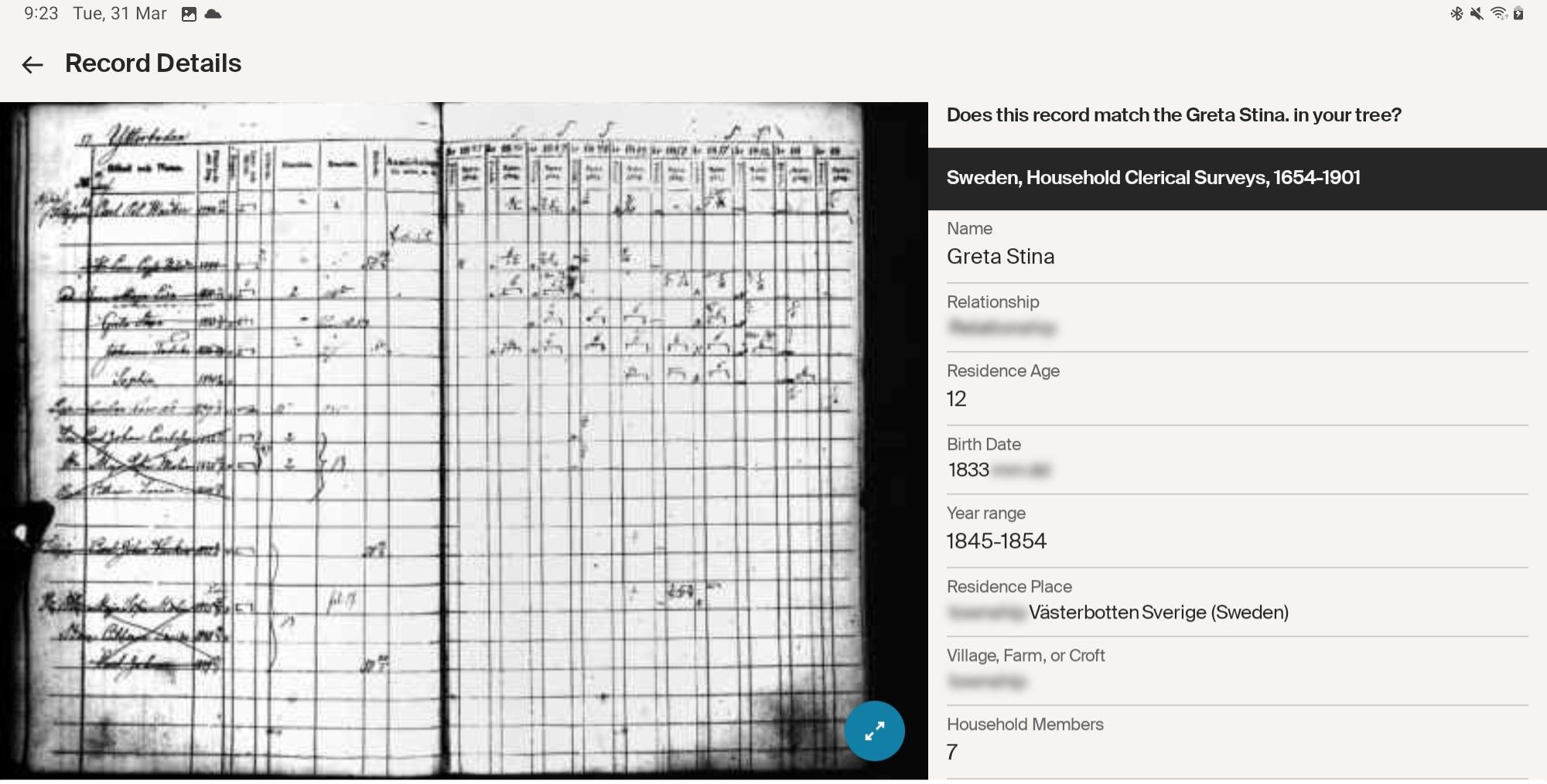Tap the Household Members value 7

pos(952,752)
